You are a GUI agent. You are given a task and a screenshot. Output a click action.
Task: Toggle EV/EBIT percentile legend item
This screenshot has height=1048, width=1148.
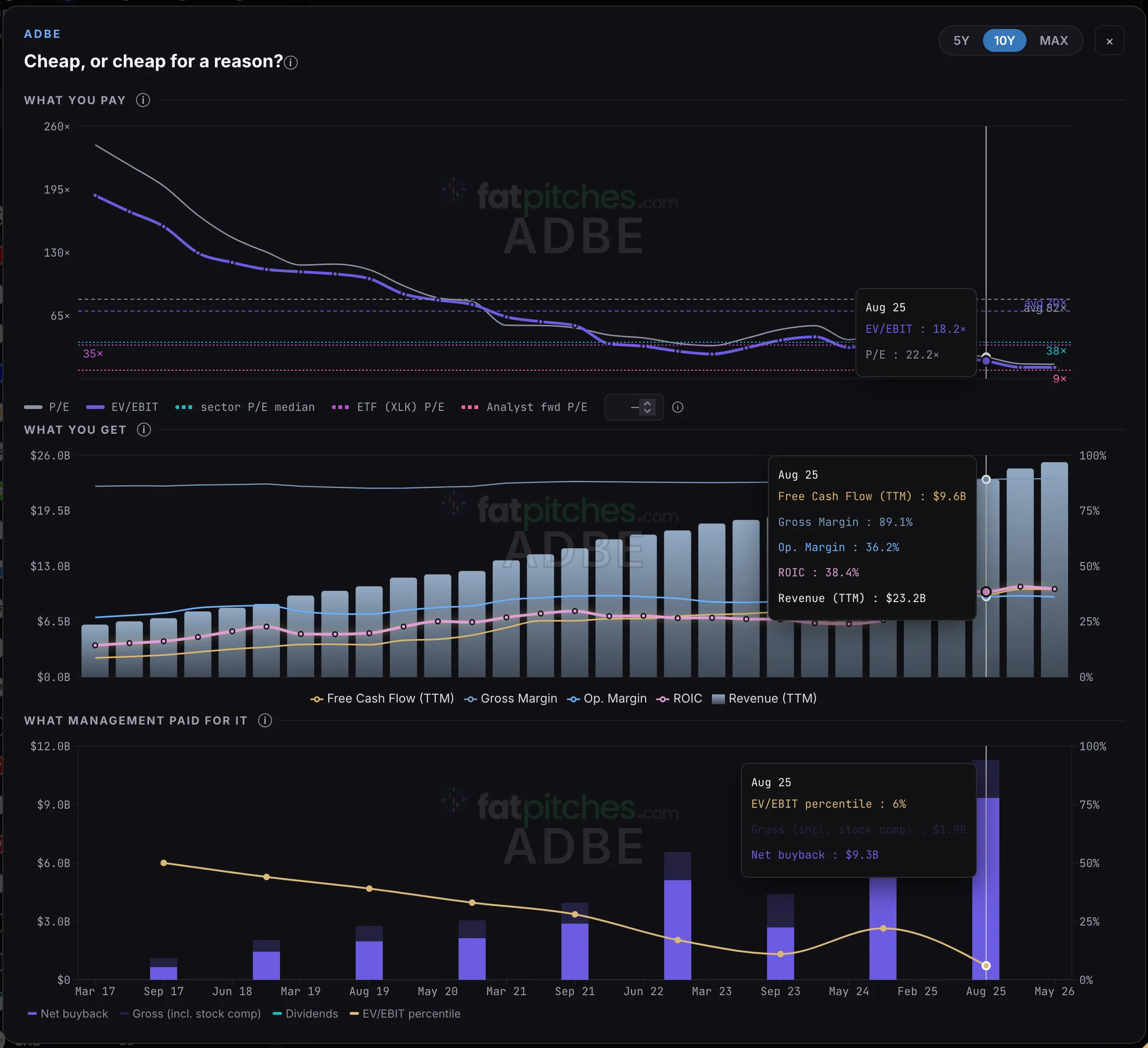[405, 1013]
